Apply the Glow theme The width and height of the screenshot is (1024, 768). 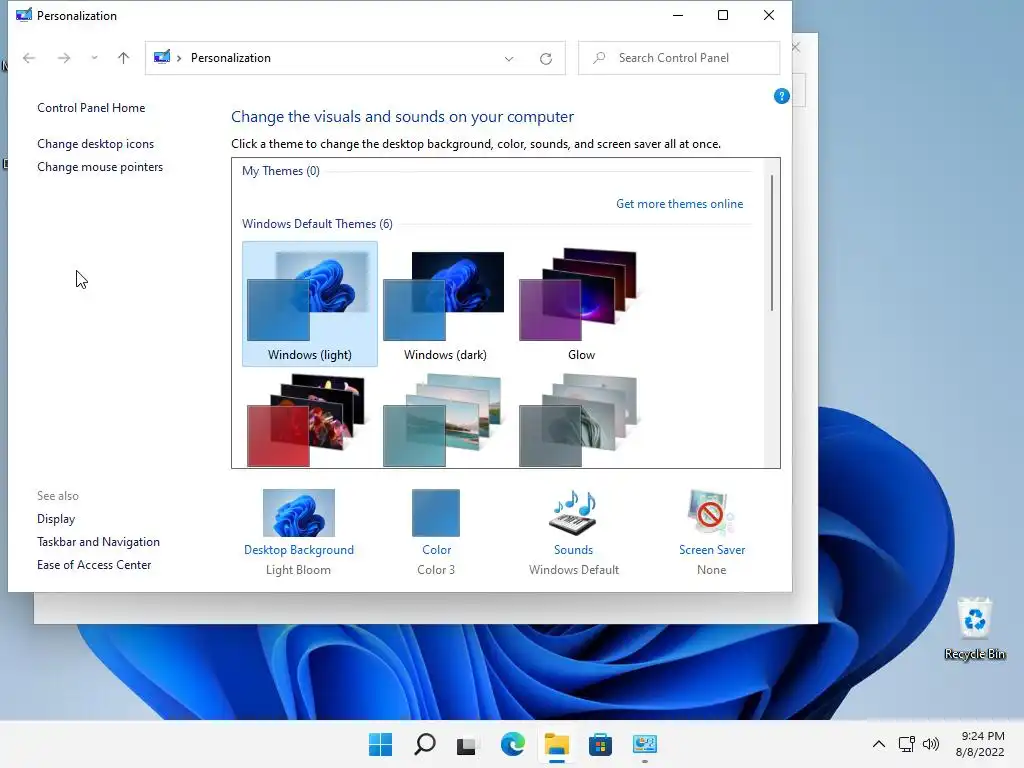click(x=581, y=304)
